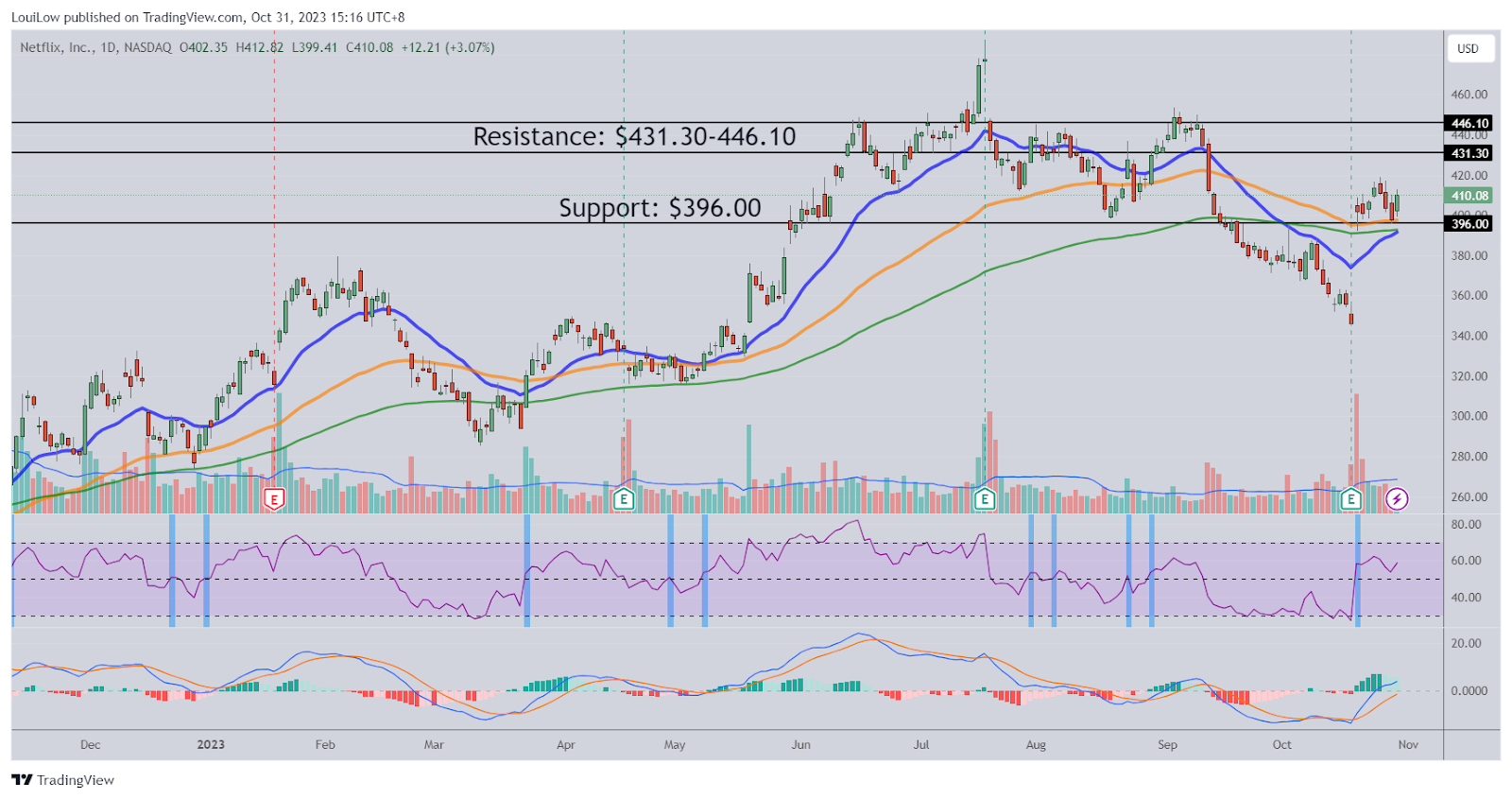Click the H412.82 high value
The height and width of the screenshot is (799, 1512).
(260, 47)
